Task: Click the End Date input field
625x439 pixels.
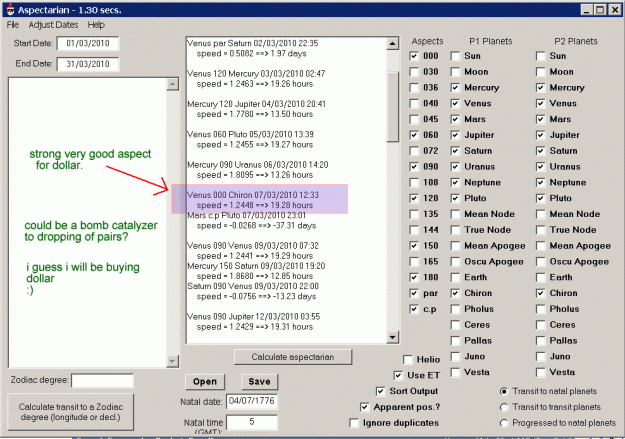Action: [x=88, y=64]
